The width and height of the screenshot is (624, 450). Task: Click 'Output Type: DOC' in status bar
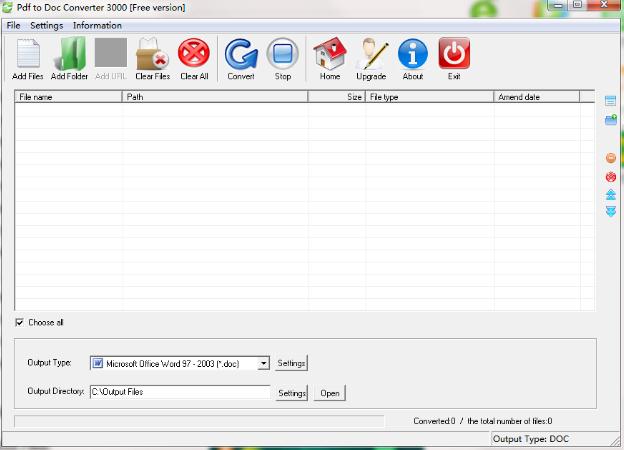[x=531, y=439]
